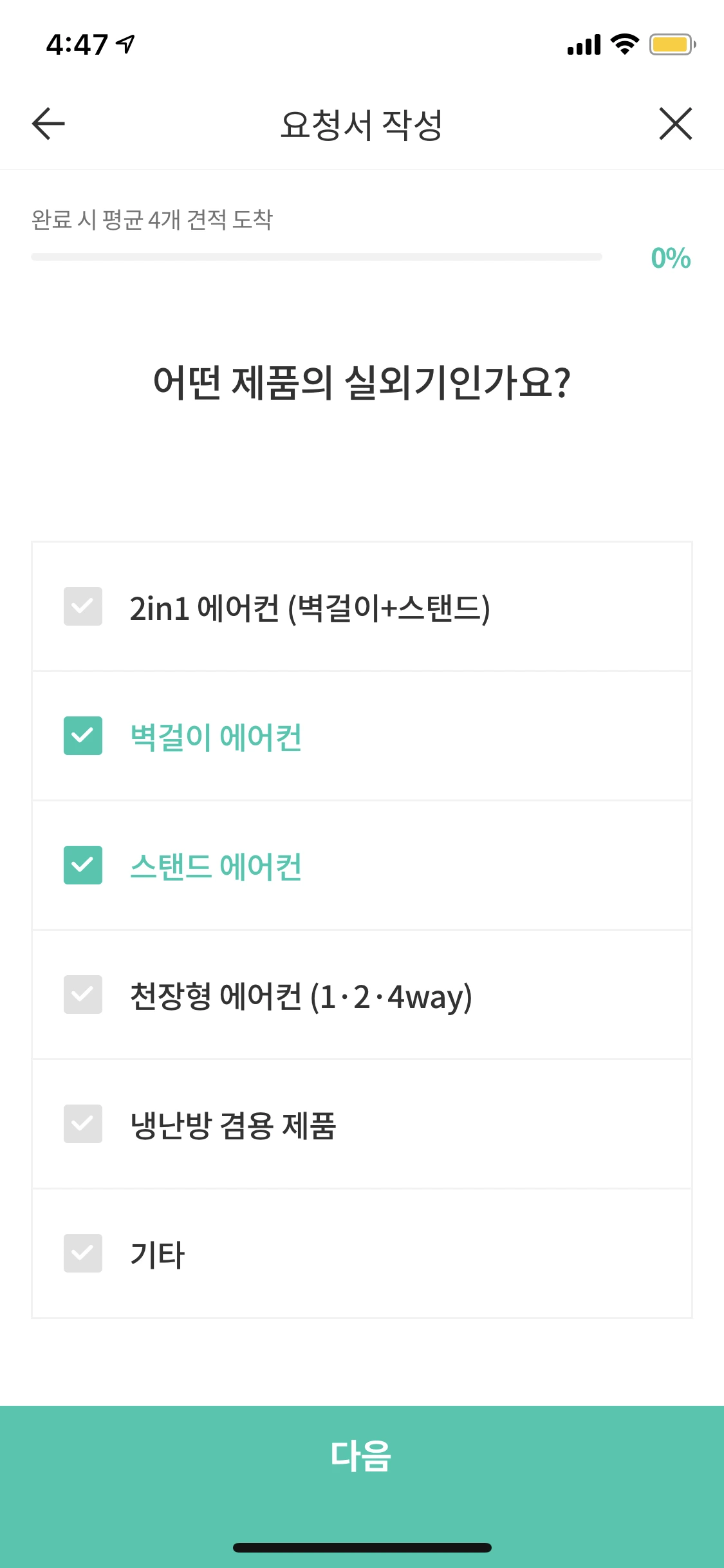Tap the Wi-Fi status icon
Viewport: 724px width, 1568px height.
[624, 44]
